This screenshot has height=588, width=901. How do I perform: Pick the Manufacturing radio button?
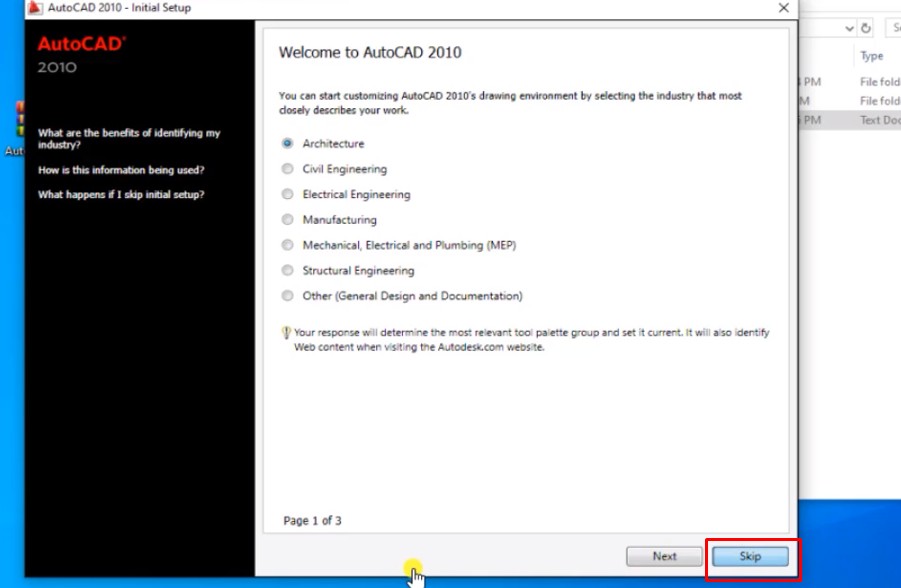pos(288,220)
